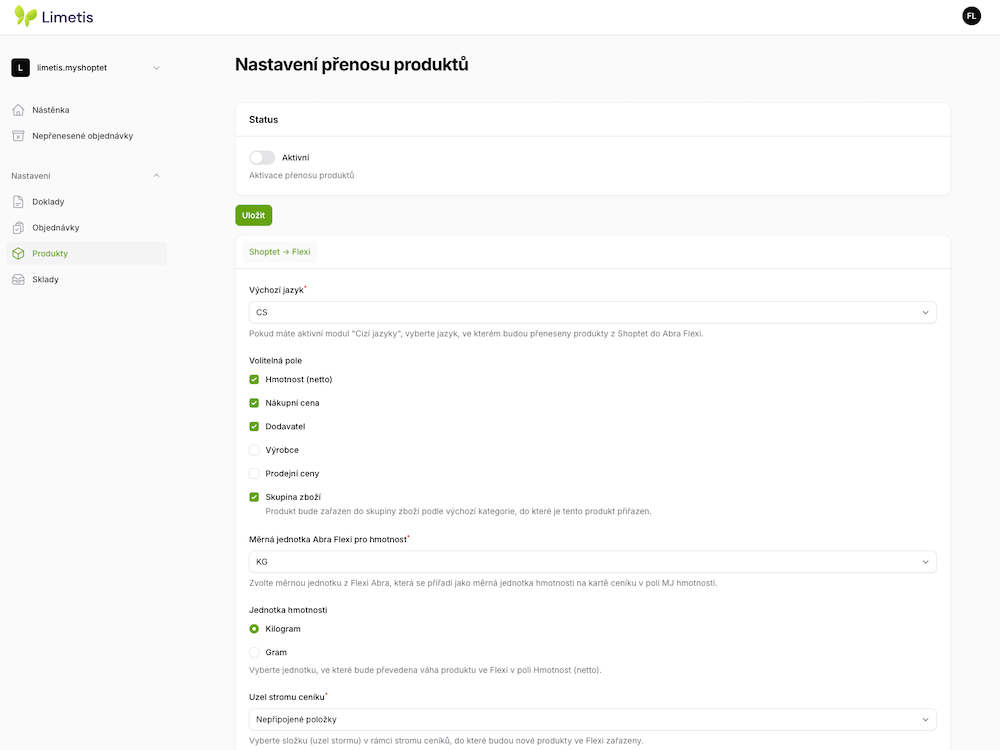Click the Doklady document icon
1000x750 pixels.
click(18, 202)
